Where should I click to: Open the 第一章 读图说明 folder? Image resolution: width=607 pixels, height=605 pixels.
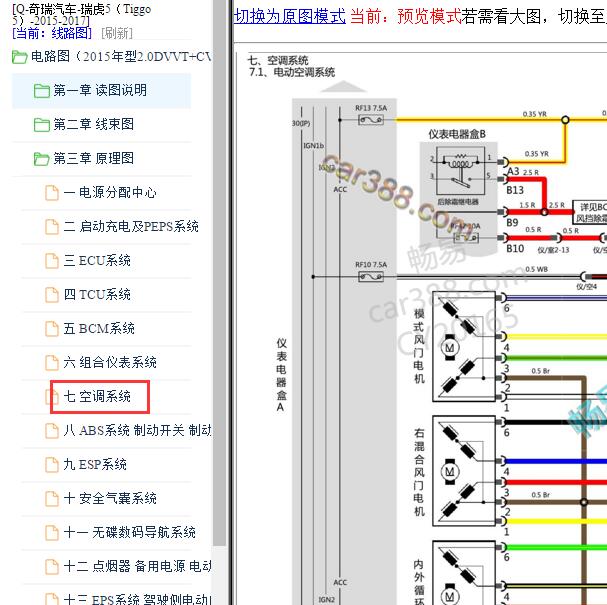(x=100, y=90)
